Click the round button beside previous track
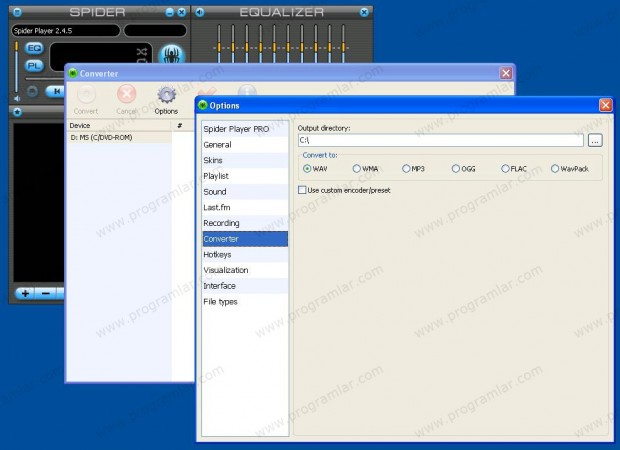The width and height of the screenshot is (620, 450). point(32,91)
